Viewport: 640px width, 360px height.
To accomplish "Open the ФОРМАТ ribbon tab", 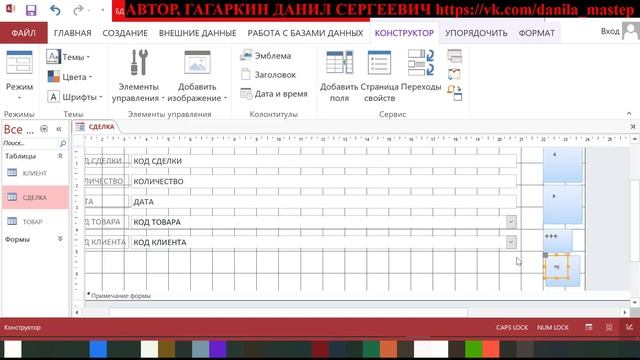I will point(536,33).
